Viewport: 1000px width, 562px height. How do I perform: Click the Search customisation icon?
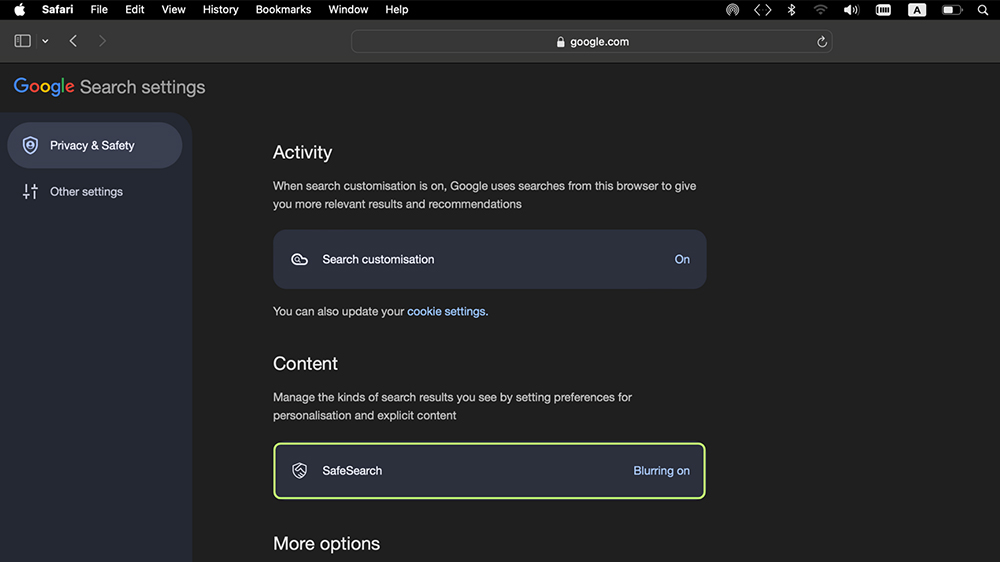tap(299, 259)
